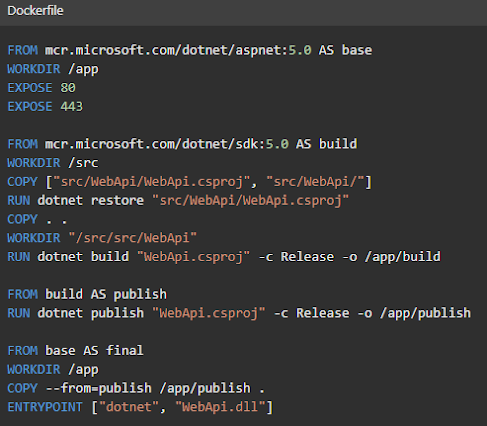Click the first WORKDIR /app line
This screenshot has height=426, width=487.
click(x=53, y=69)
